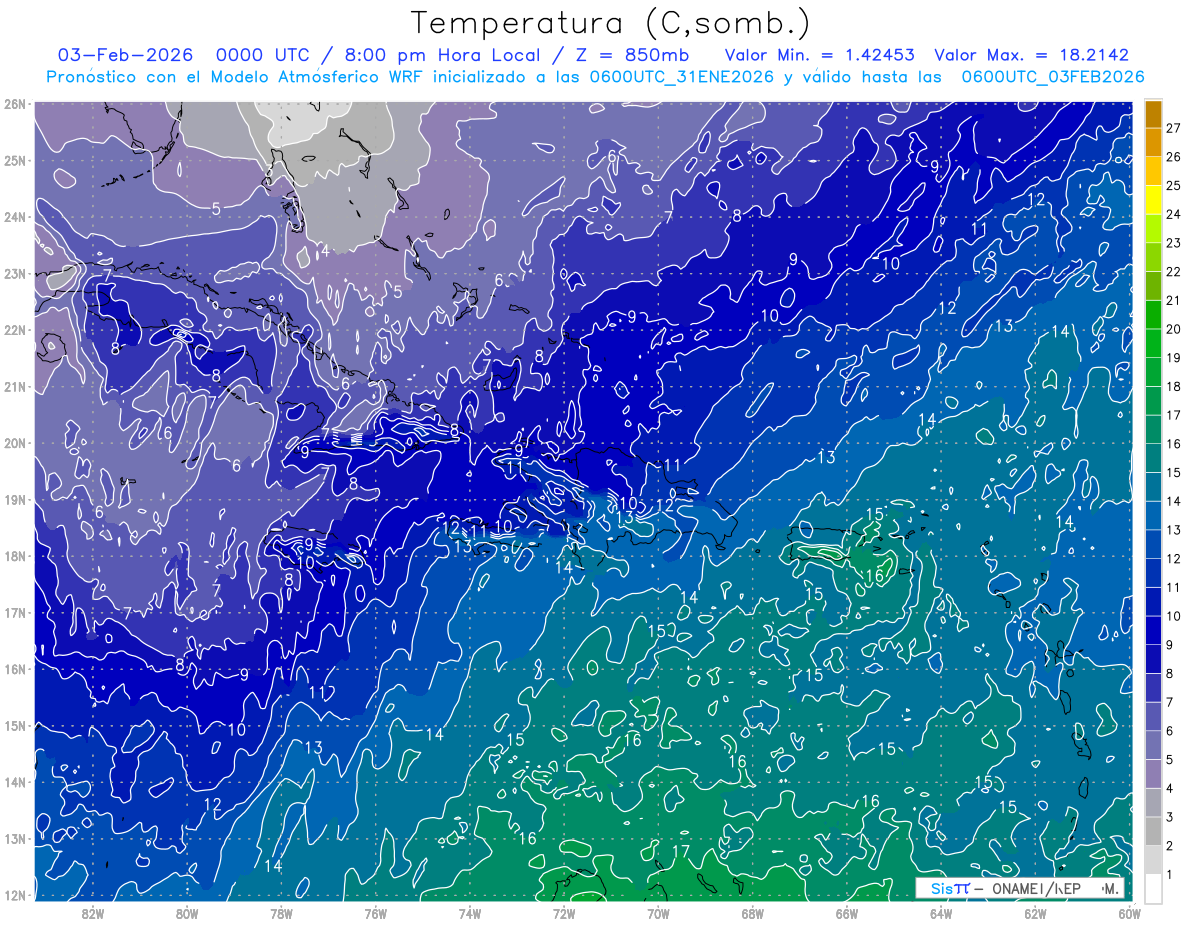The height and width of the screenshot is (927, 1200).
Task: Click the colorbar scale label "10"
Action: click(x=1174, y=617)
